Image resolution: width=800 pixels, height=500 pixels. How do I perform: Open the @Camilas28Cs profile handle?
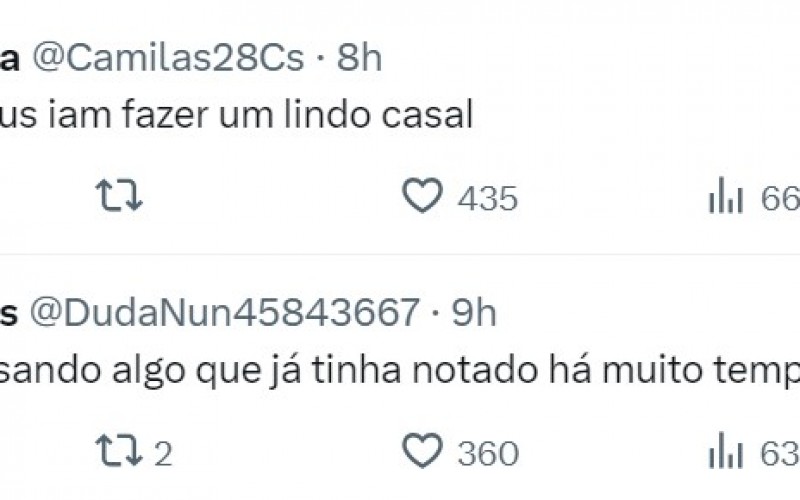click(x=170, y=59)
